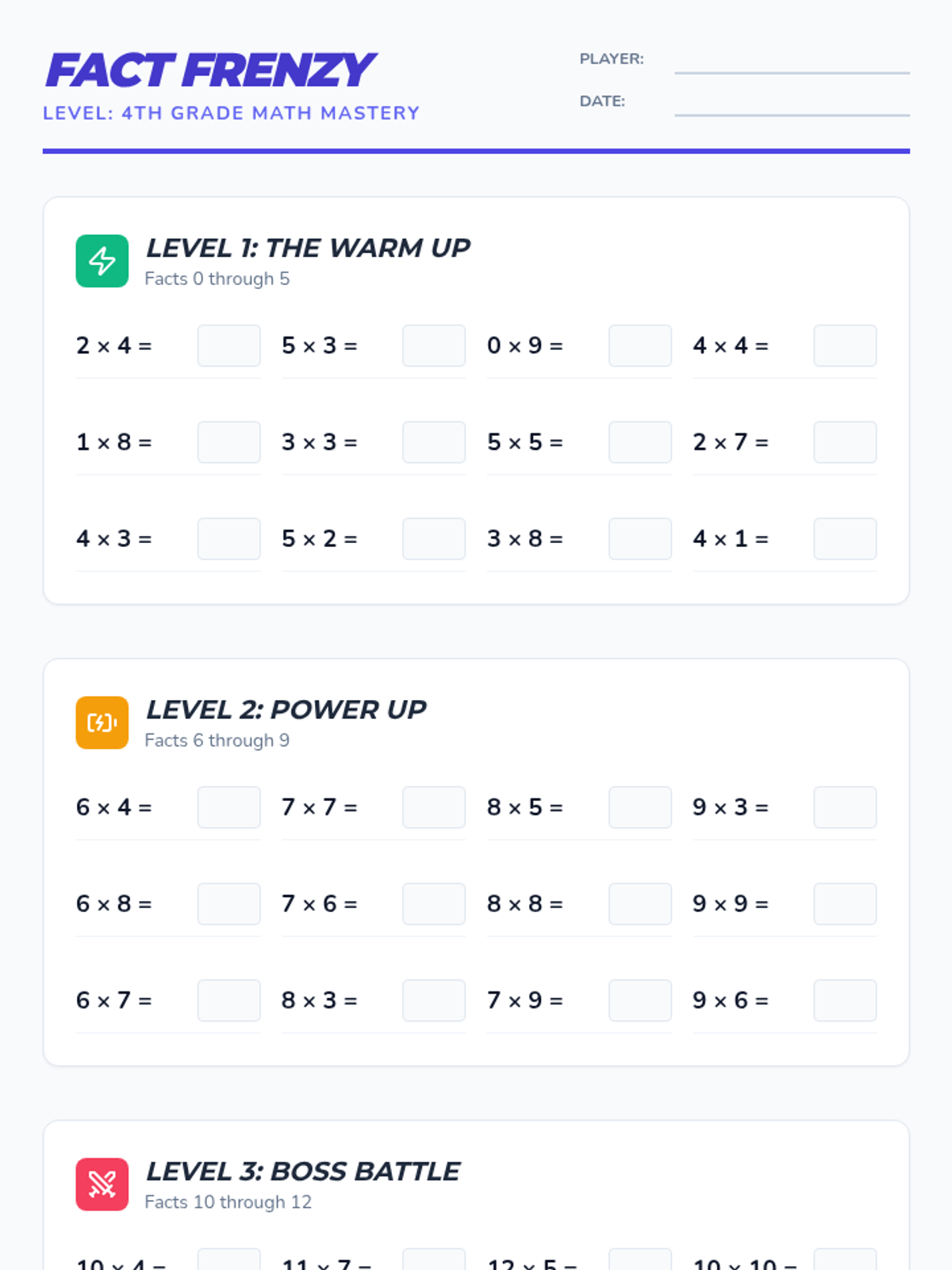Click the answer box for 4 × 1
Viewport: 952px width, 1270px height.
click(x=845, y=539)
